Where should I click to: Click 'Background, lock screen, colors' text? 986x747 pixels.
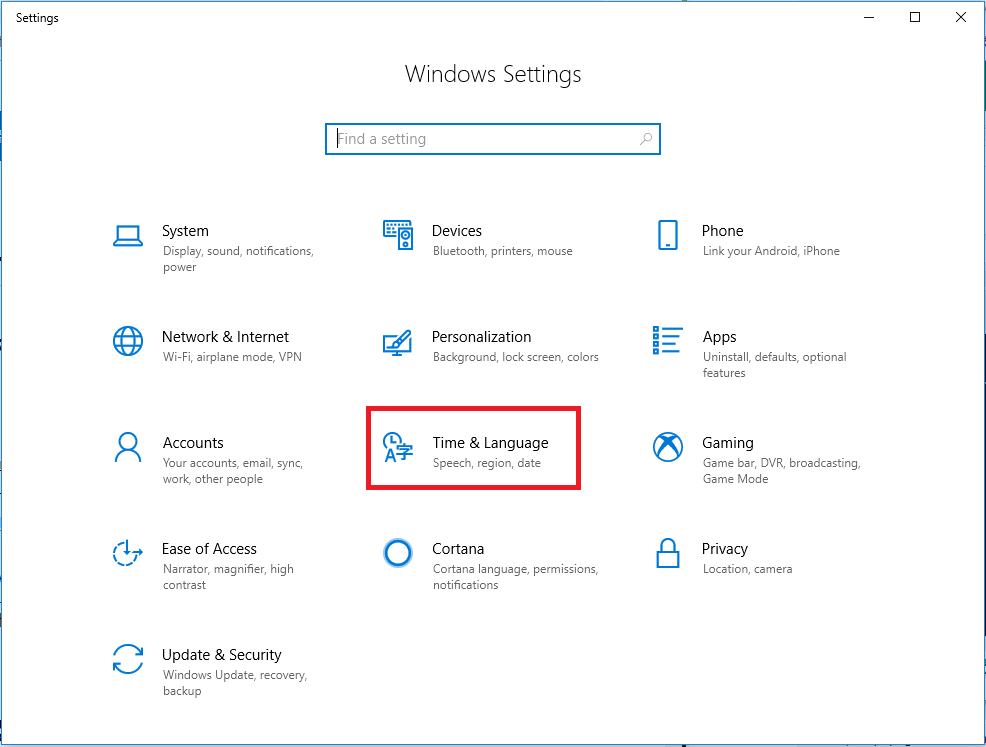point(516,357)
